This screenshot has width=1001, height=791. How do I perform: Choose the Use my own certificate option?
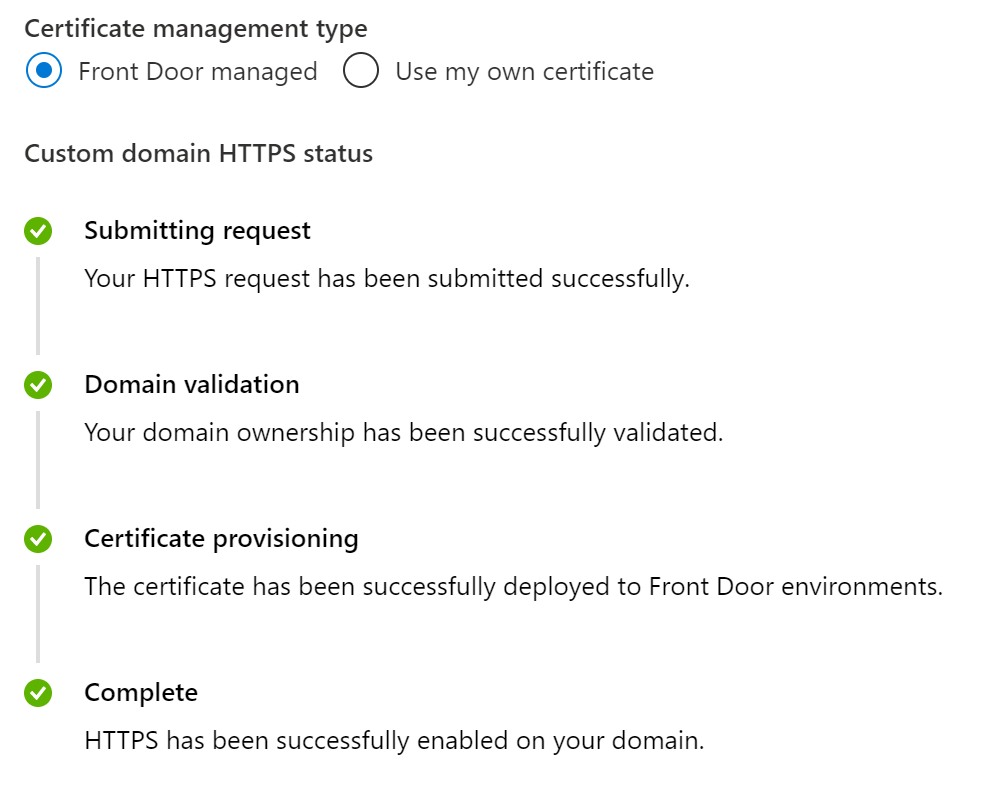click(360, 71)
